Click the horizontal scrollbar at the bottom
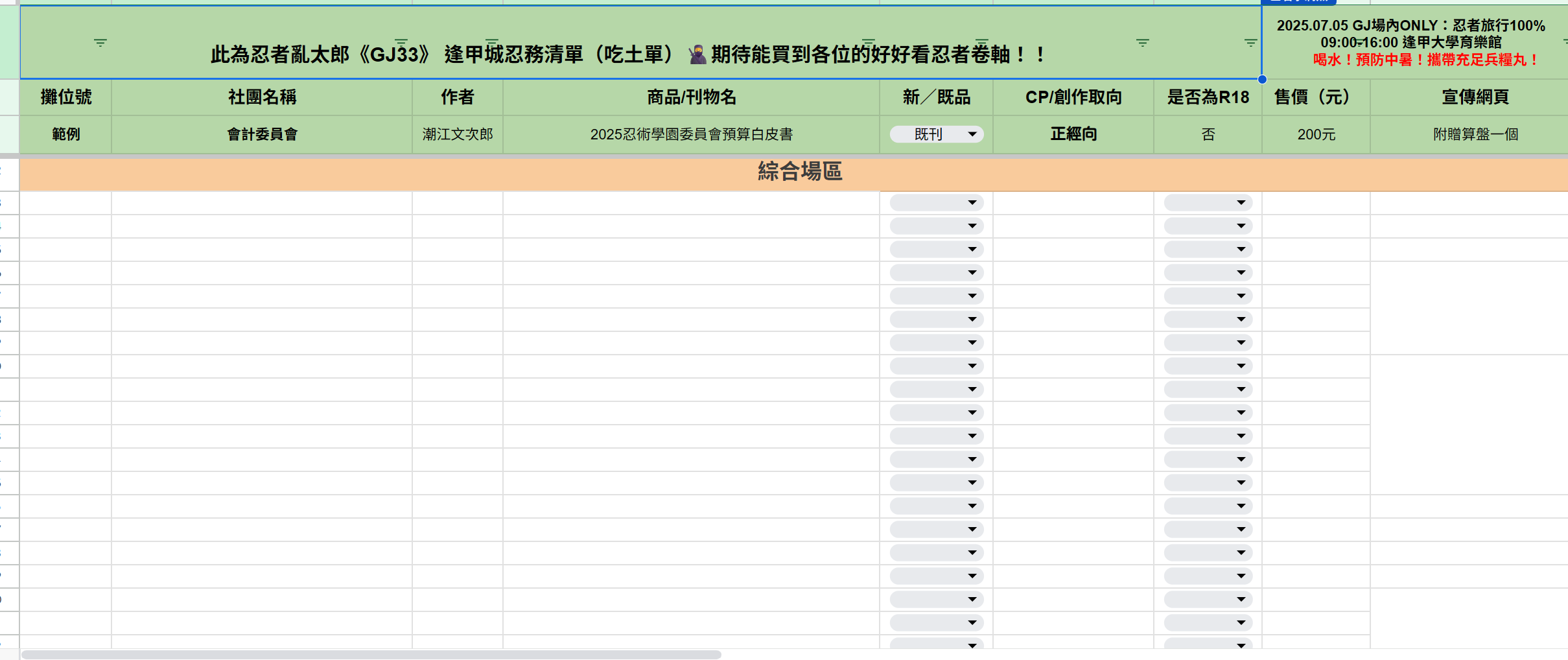The width and height of the screenshot is (1568, 660). [371, 655]
